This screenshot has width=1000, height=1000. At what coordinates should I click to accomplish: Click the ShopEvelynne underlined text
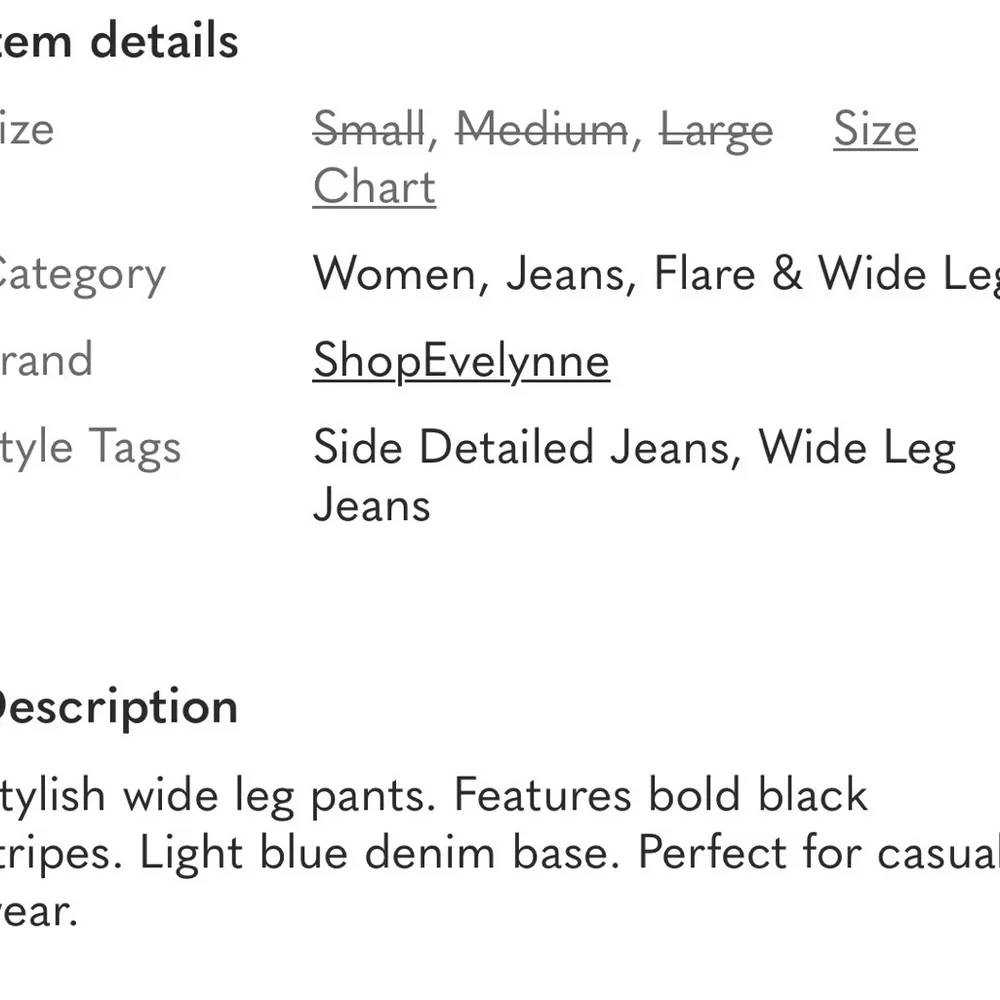[460, 360]
